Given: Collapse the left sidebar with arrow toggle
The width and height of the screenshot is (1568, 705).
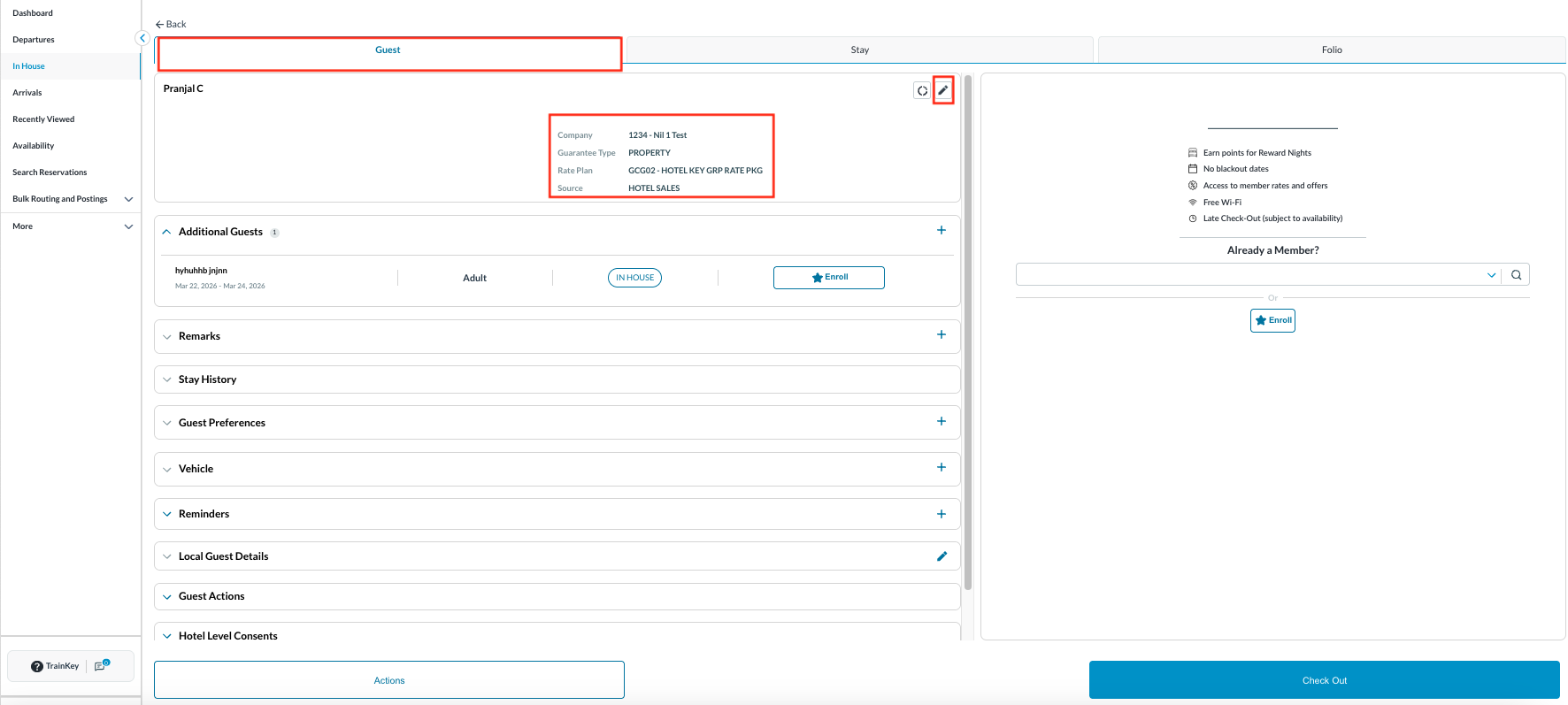Looking at the screenshot, I should pyautogui.click(x=142, y=38).
